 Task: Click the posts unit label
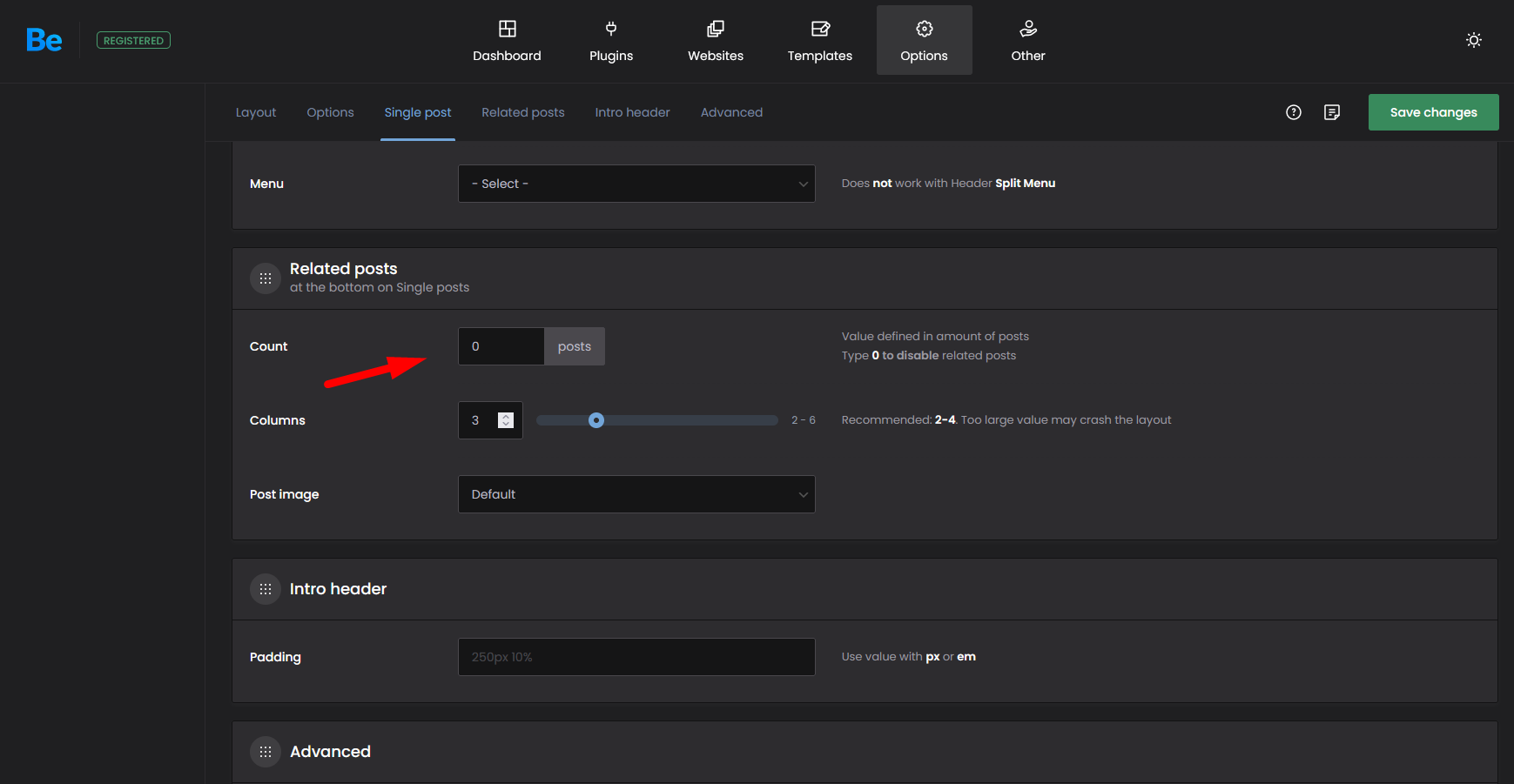[x=575, y=346]
